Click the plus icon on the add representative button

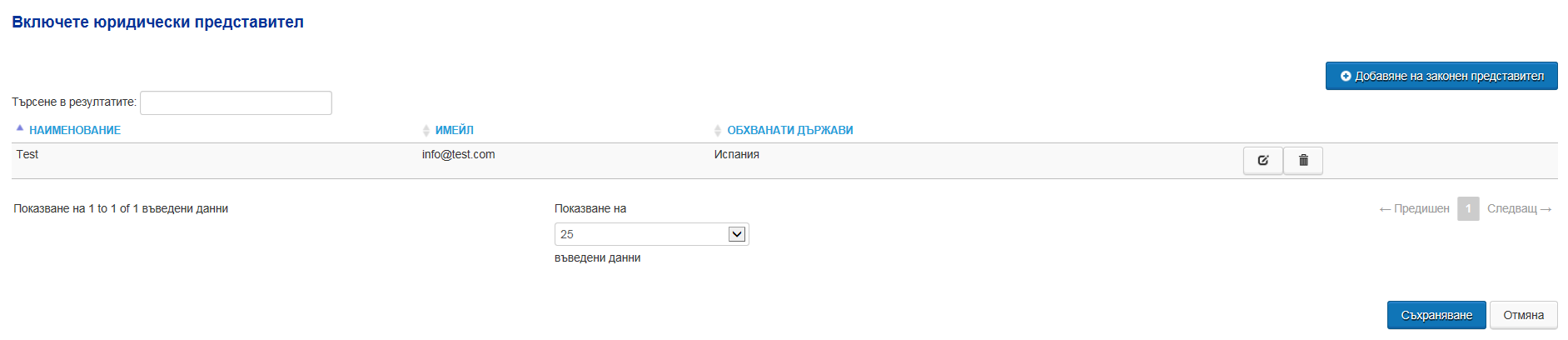point(1346,76)
